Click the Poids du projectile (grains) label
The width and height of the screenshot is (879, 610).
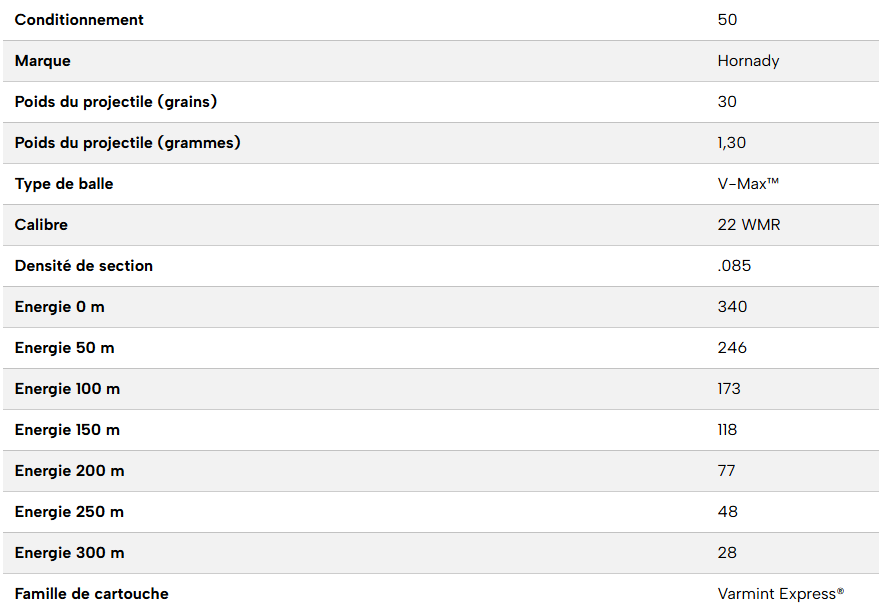116,102
